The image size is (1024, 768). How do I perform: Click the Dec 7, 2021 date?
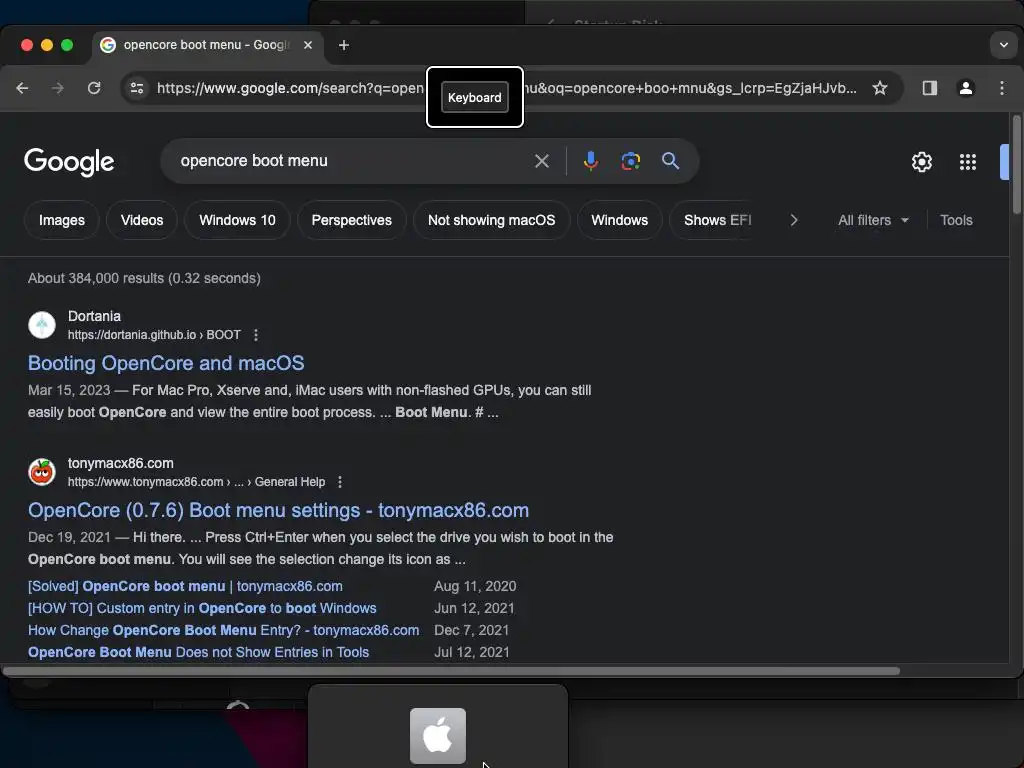pos(472,631)
